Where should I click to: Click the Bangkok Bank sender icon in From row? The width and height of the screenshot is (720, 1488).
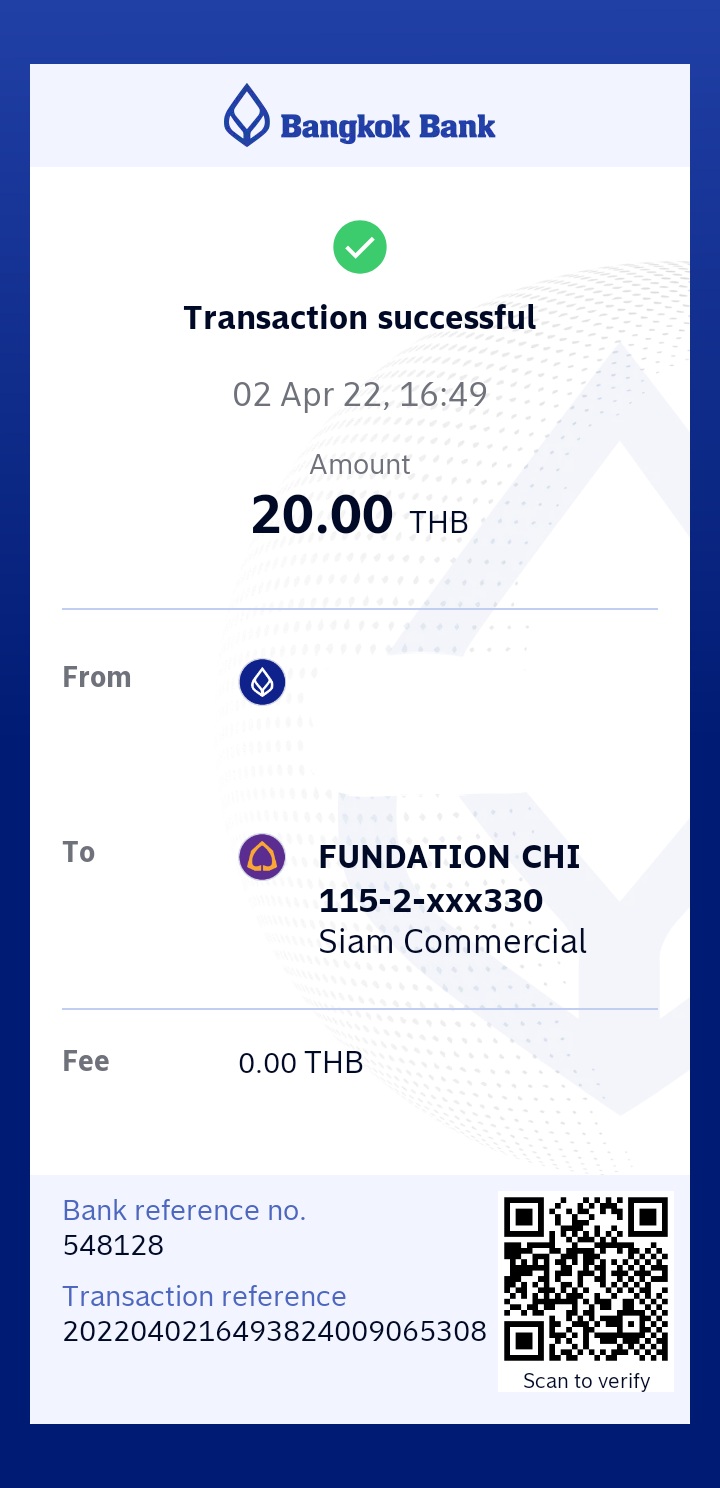(262, 682)
